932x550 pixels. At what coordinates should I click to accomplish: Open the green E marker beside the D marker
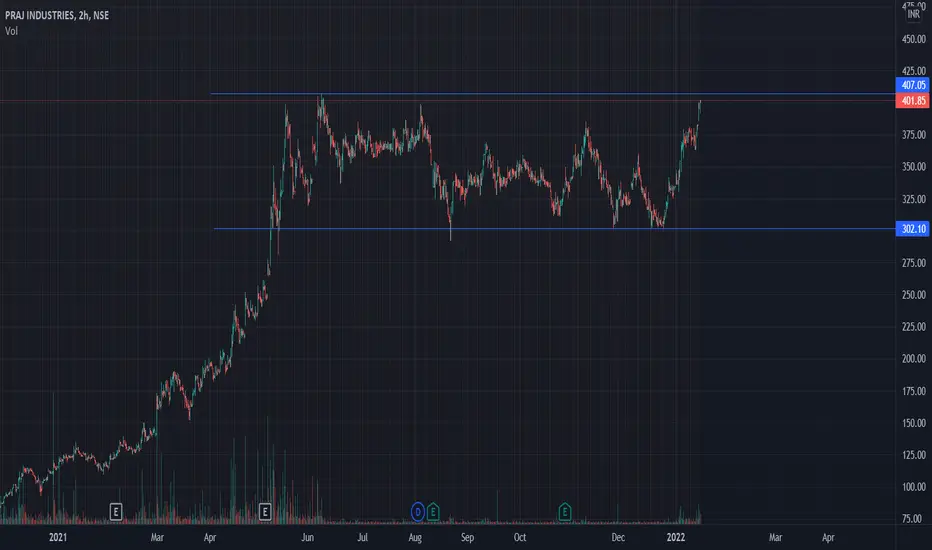433,511
